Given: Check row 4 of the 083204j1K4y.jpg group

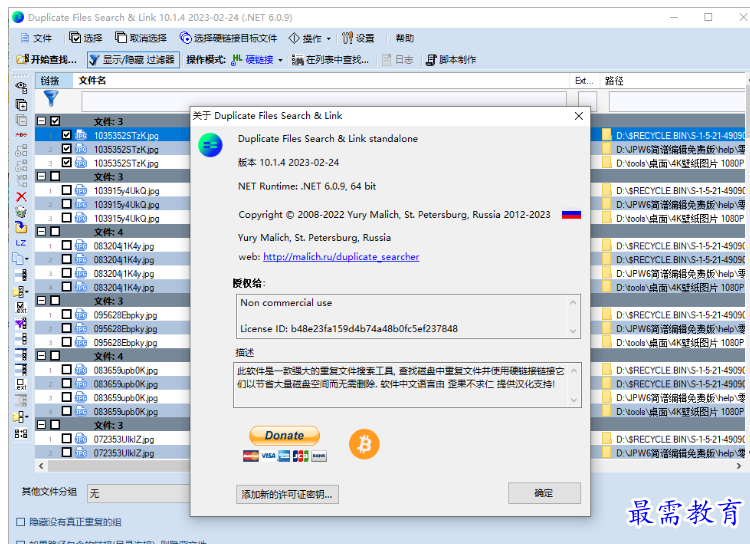Looking at the screenshot, I should tap(66, 287).
